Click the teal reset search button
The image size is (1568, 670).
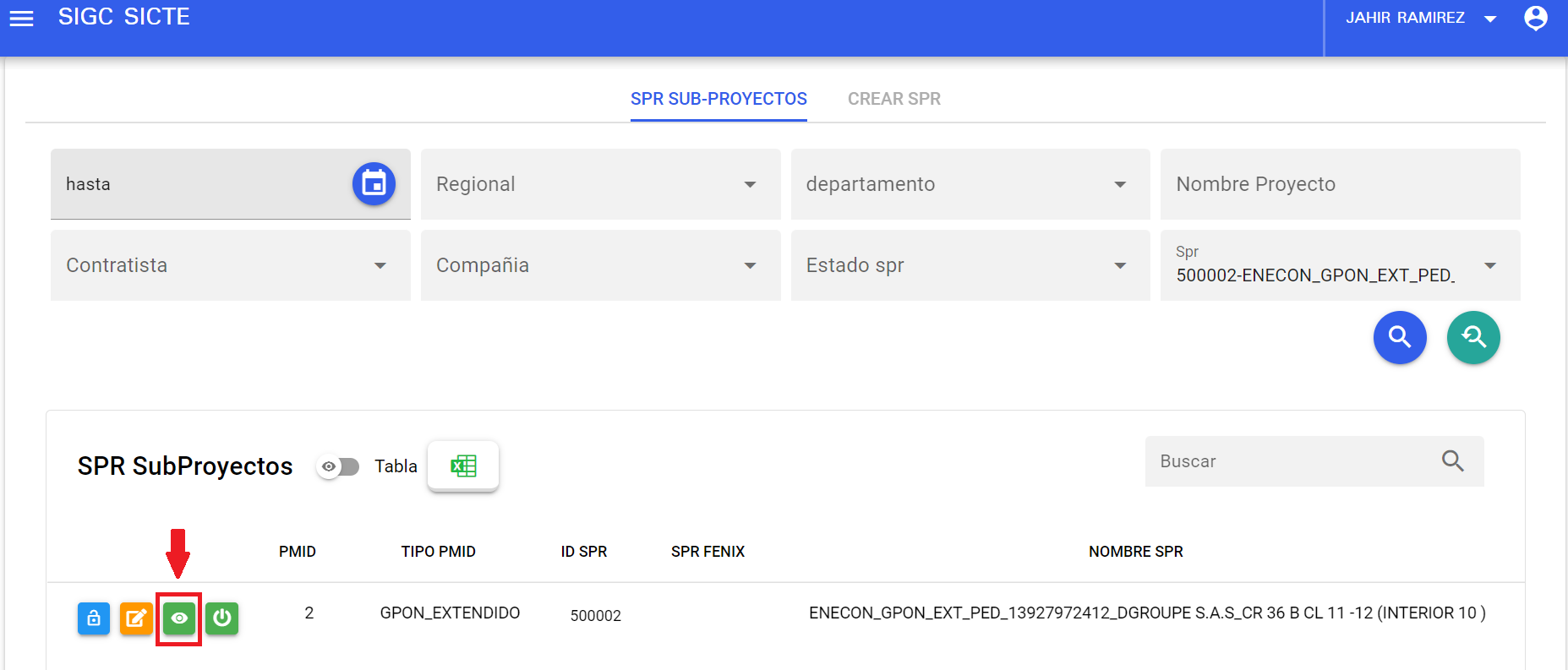coord(1472,337)
